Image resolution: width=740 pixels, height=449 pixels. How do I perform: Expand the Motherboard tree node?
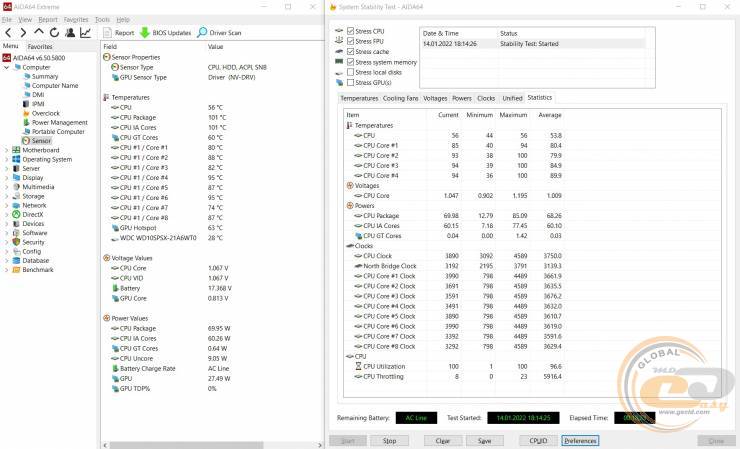click(x=6, y=150)
